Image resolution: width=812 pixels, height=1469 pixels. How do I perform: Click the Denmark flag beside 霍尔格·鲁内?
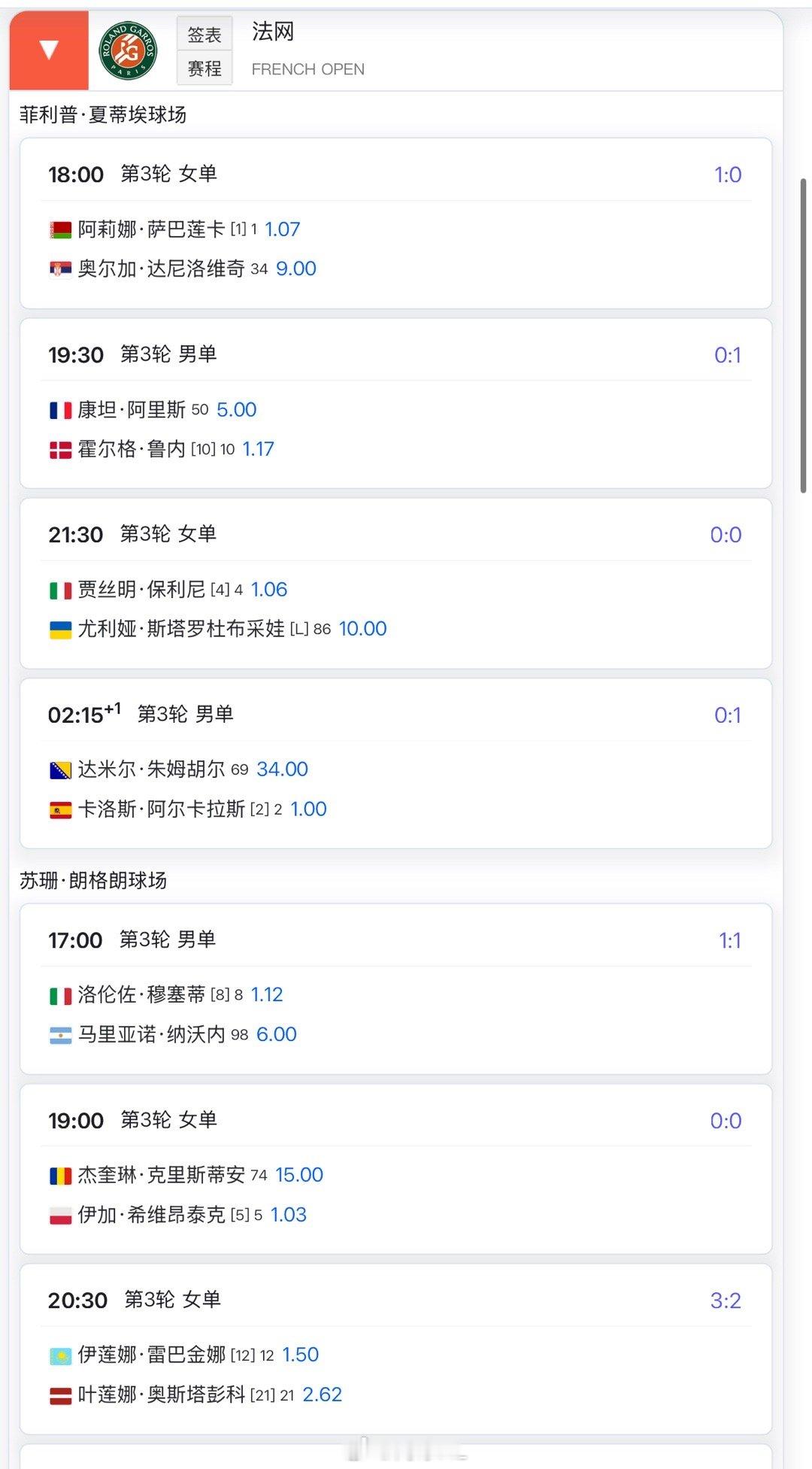click(x=60, y=450)
